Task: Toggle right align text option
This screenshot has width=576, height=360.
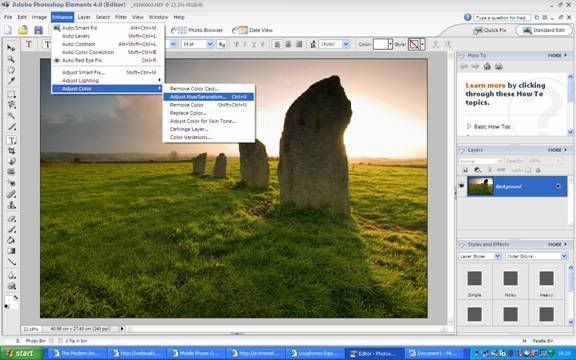Action: 299,44
